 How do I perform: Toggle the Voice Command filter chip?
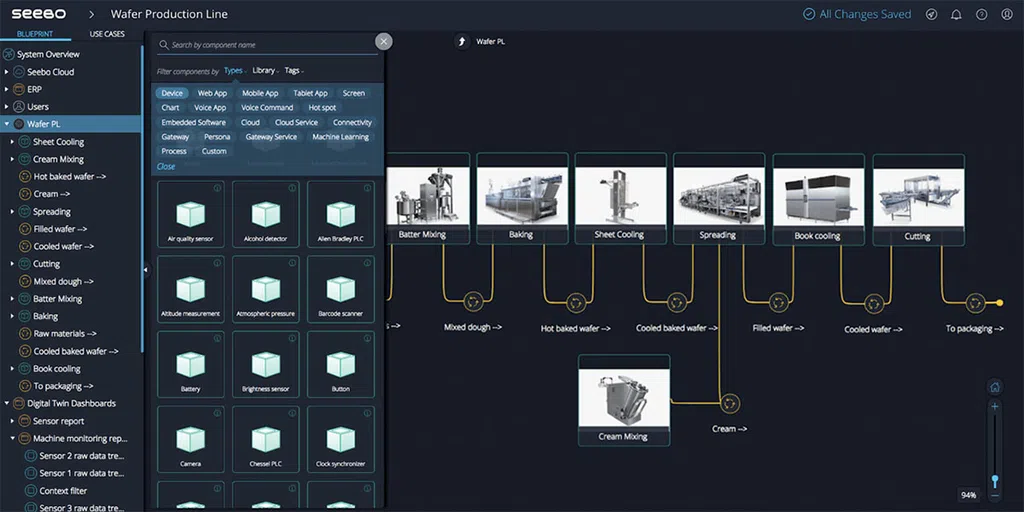click(267, 108)
